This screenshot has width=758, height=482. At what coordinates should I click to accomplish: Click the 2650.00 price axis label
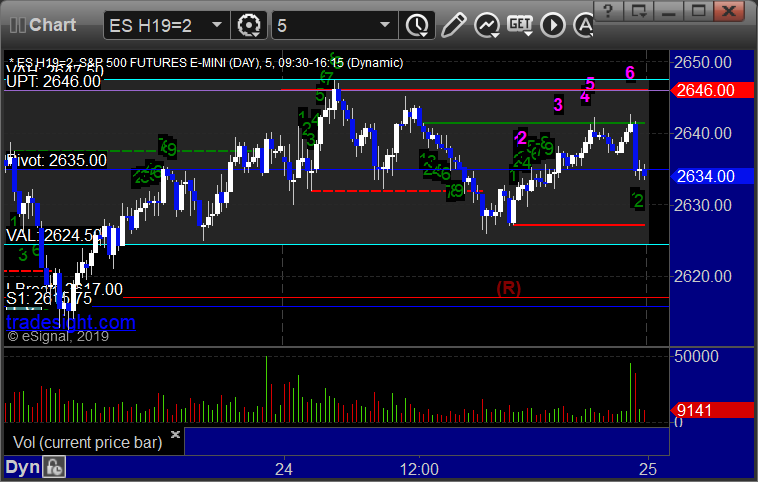(x=703, y=62)
